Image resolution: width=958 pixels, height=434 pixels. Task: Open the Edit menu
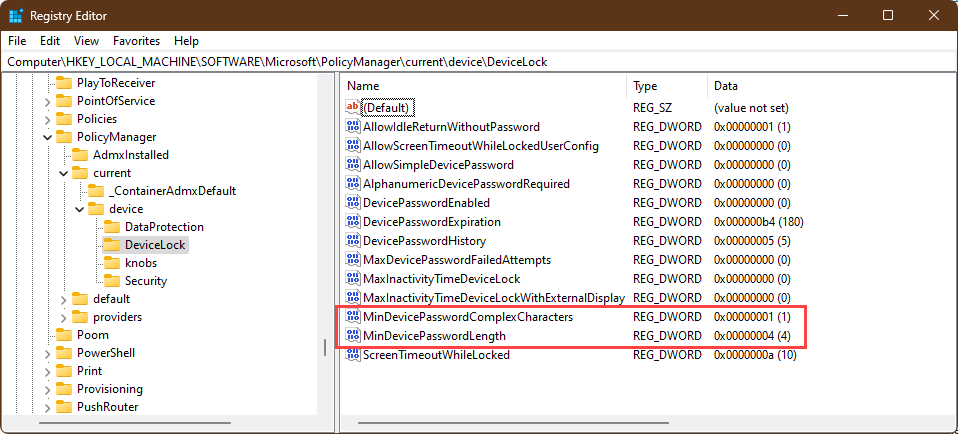coord(50,41)
